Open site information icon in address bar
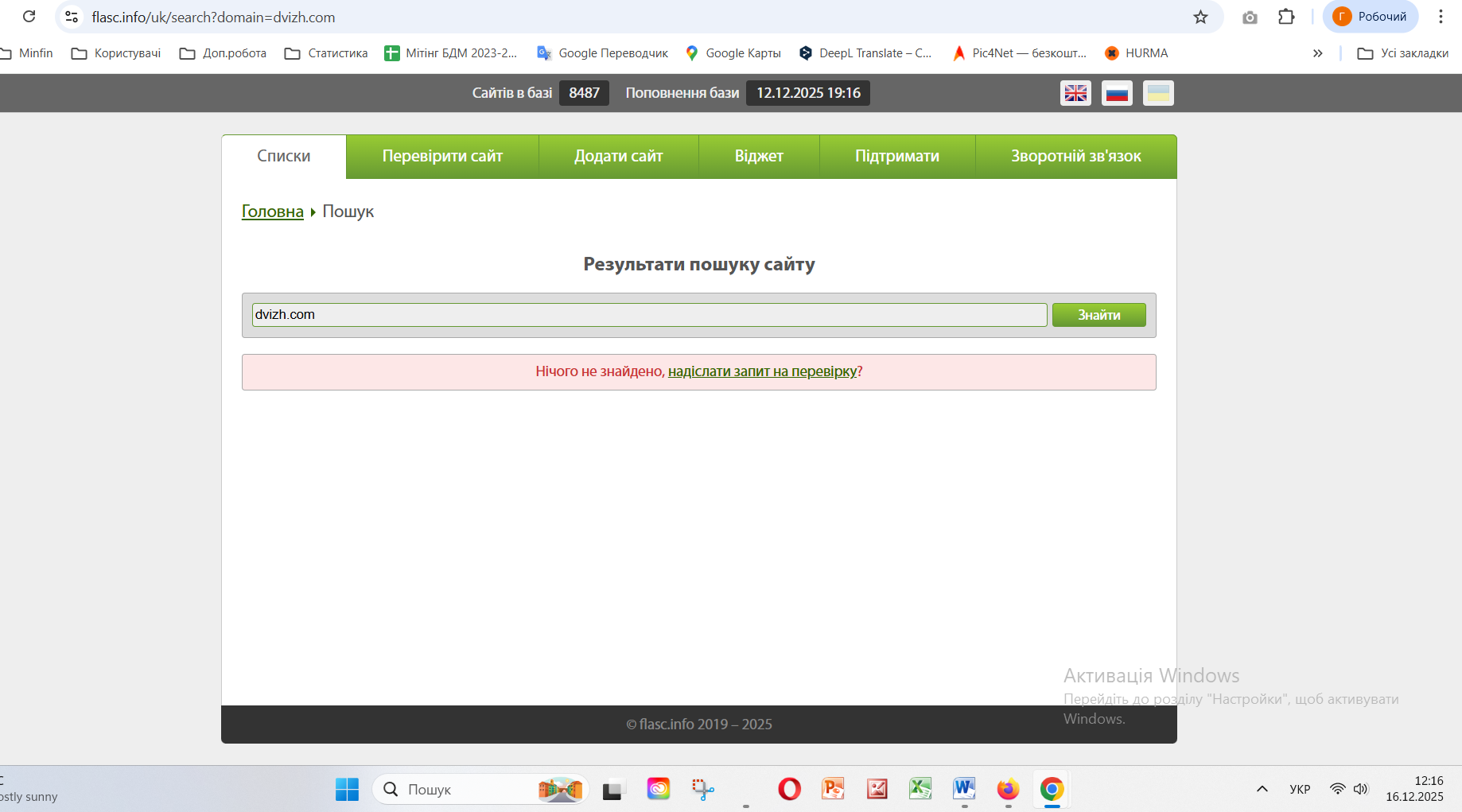The image size is (1462, 812). pos(72,17)
